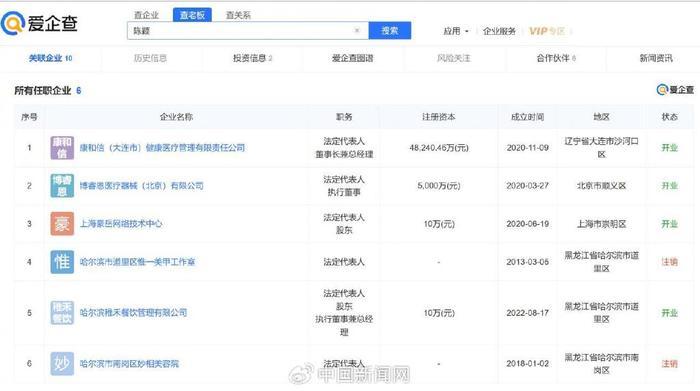Switch to the 查关系 search tab

238,15
